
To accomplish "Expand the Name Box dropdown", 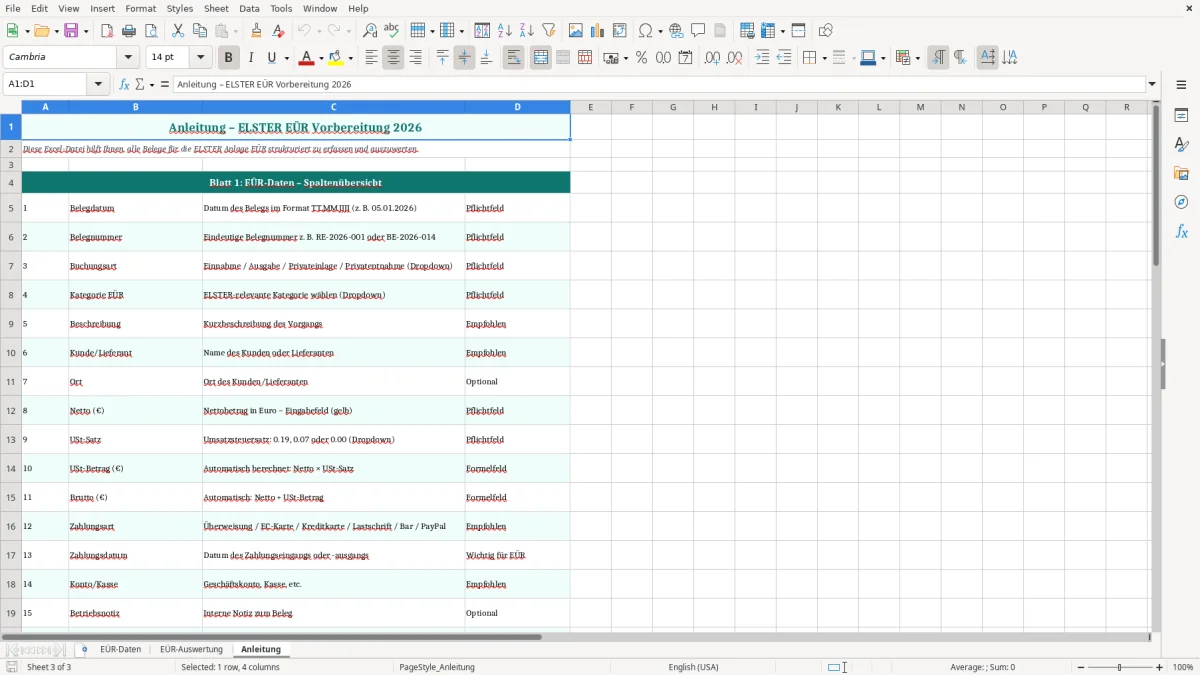I will point(98,85).
